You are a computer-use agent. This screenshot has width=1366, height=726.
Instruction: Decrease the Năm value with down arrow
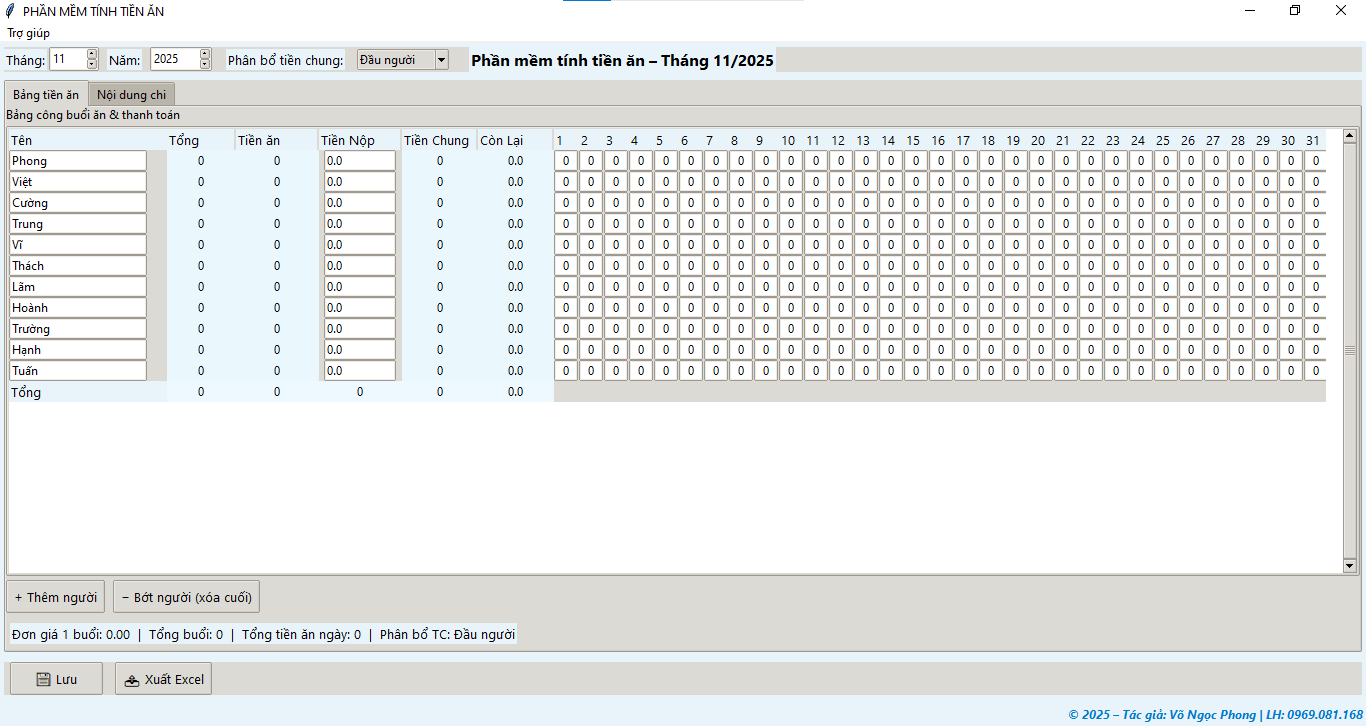pyautogui.click(x=205, y=65)
